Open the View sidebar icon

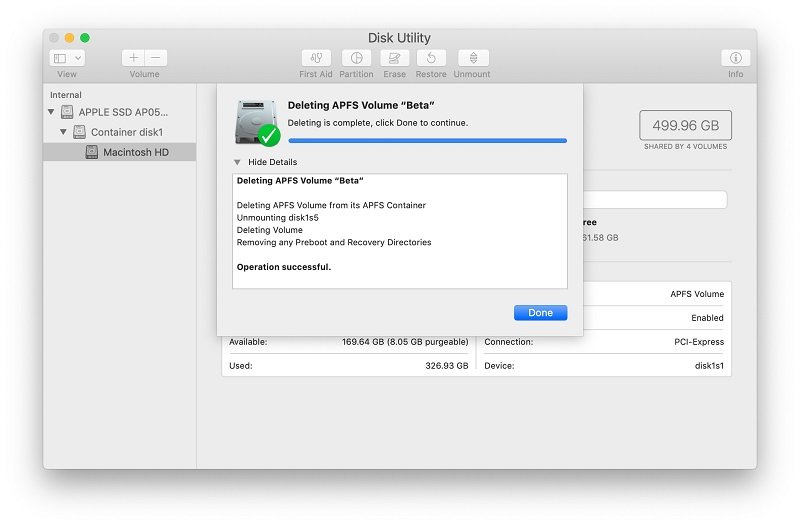click(x=60, y=58)
